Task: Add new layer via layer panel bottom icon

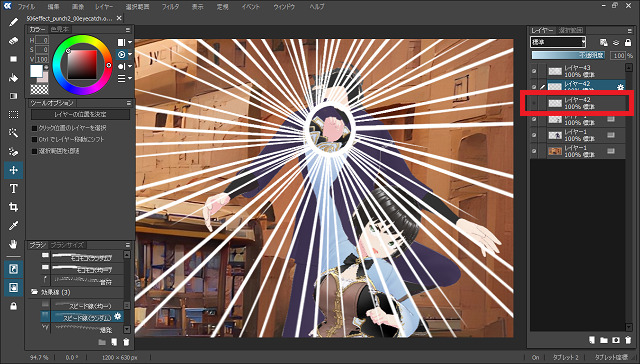Action: tap(592, 340)
